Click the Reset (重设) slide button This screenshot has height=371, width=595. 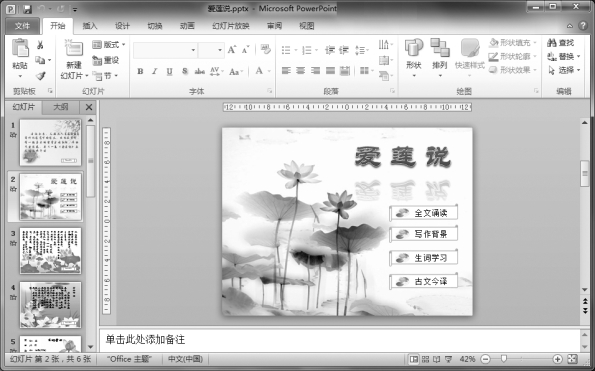(x=106, y=60)
